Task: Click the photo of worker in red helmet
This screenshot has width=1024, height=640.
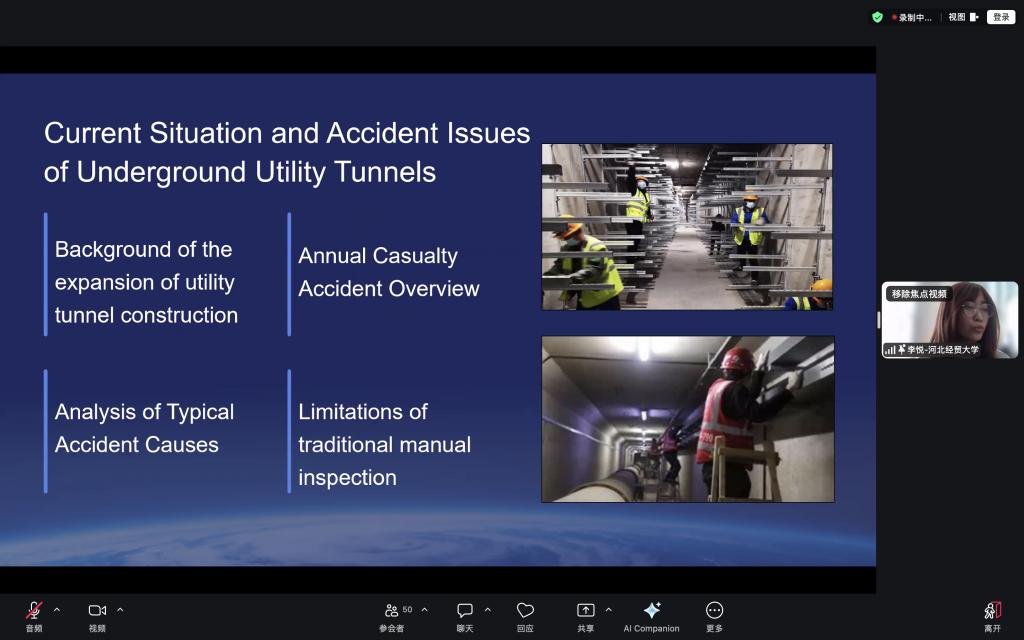Action: point(688,419)
